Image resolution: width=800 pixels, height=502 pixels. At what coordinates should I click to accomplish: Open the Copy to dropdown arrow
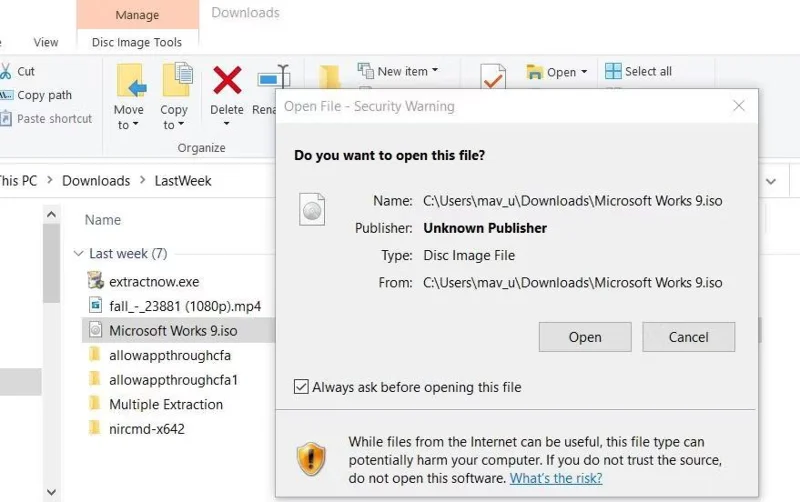[181, 124]
